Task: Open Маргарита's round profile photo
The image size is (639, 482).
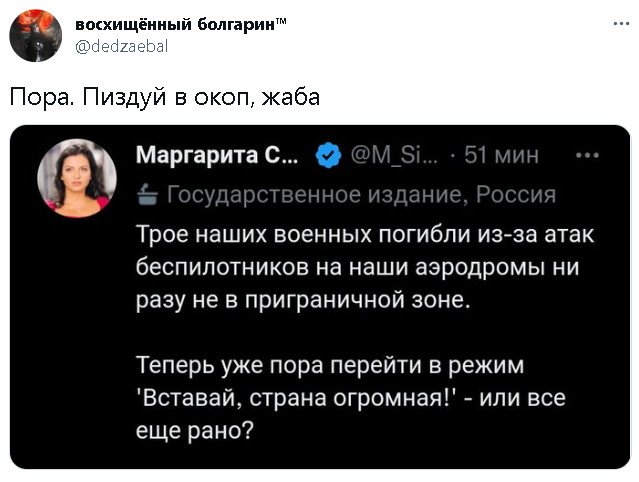Action: click(77, 178)
